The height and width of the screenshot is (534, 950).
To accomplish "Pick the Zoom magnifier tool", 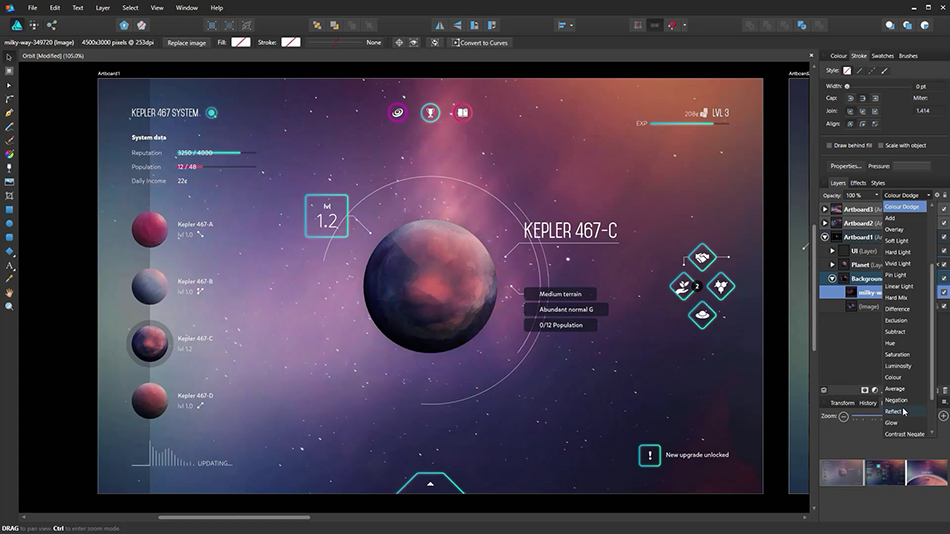I will point(9,306).
